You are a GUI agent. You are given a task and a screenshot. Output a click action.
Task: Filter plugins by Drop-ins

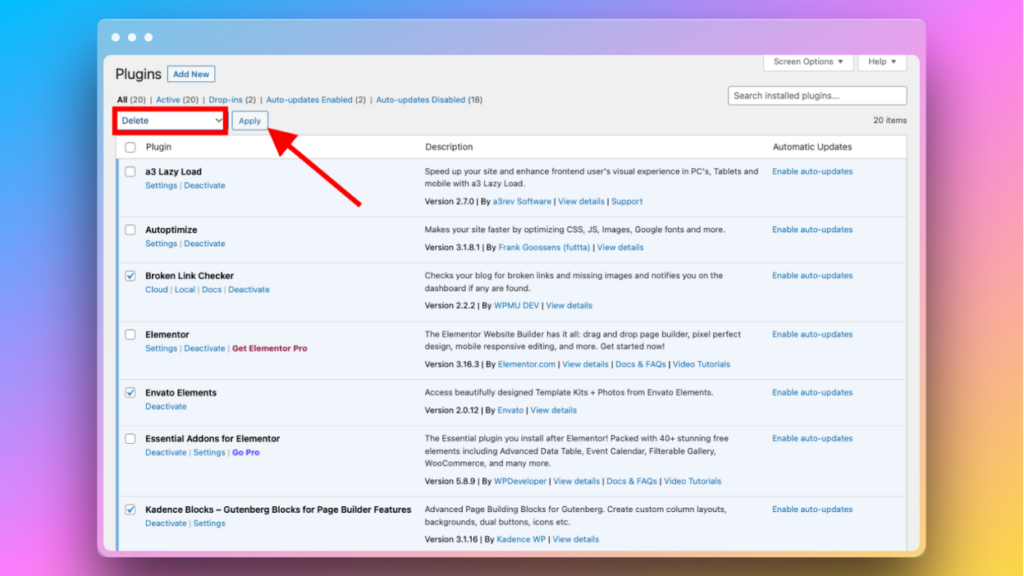click(225, 100)
